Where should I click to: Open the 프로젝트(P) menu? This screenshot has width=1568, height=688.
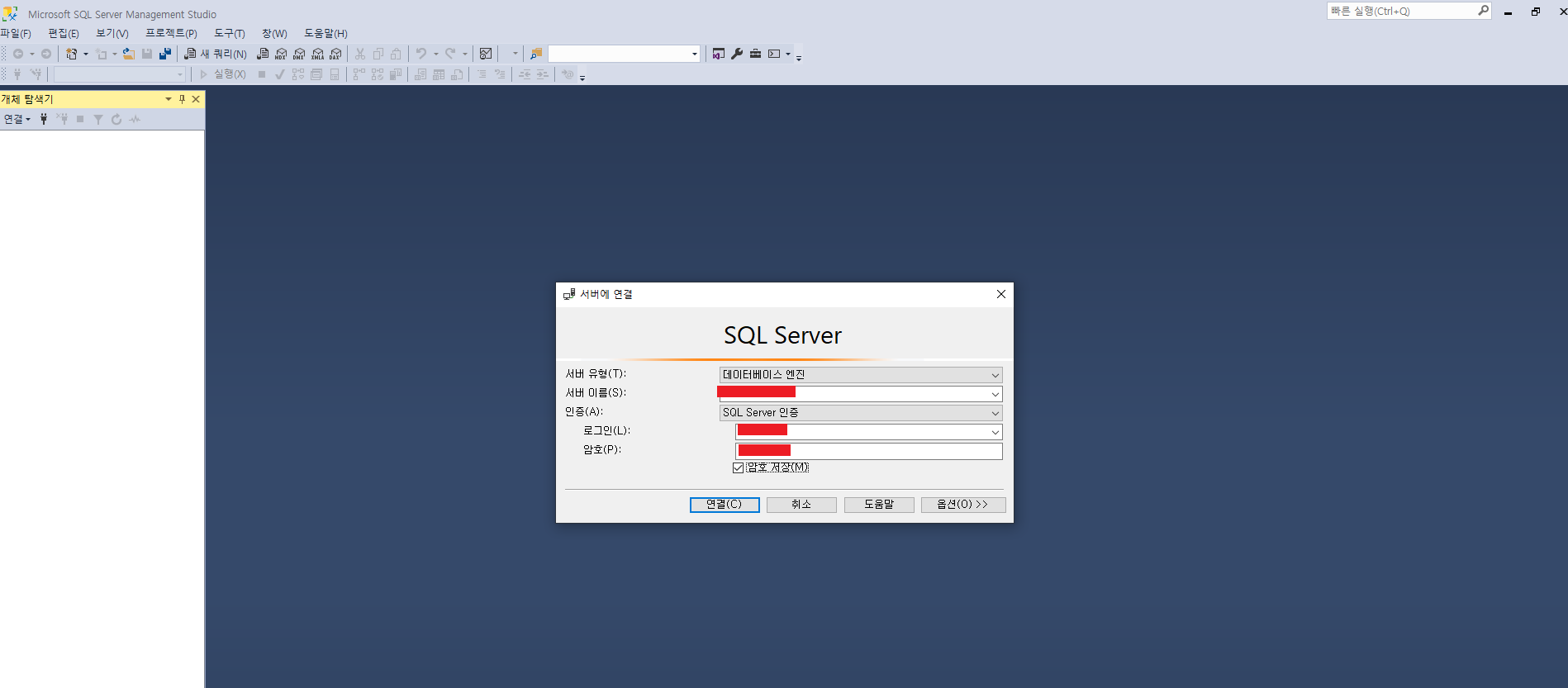point(171,33)
